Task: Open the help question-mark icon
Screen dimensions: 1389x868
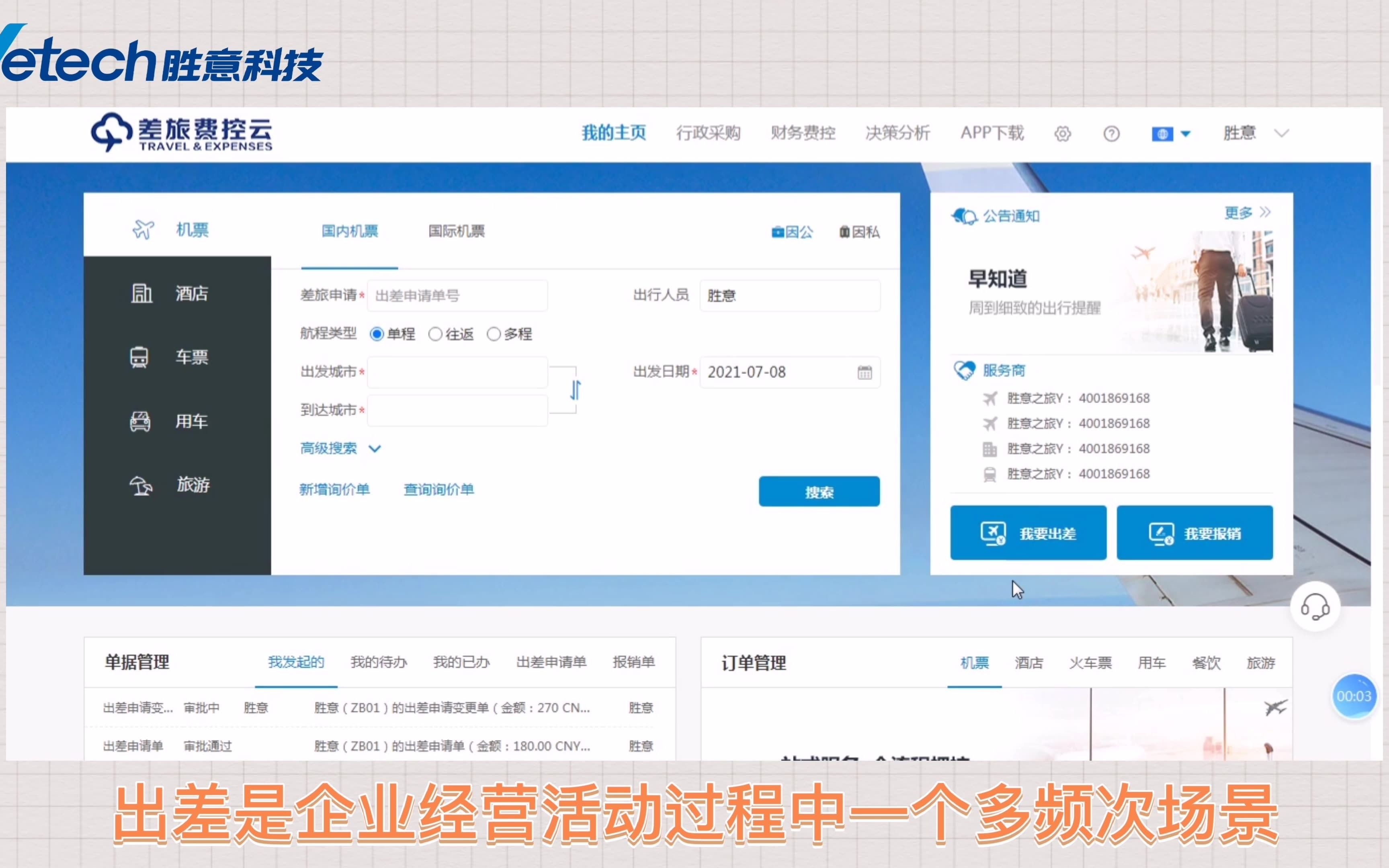Action: [x=1111, y=134]
